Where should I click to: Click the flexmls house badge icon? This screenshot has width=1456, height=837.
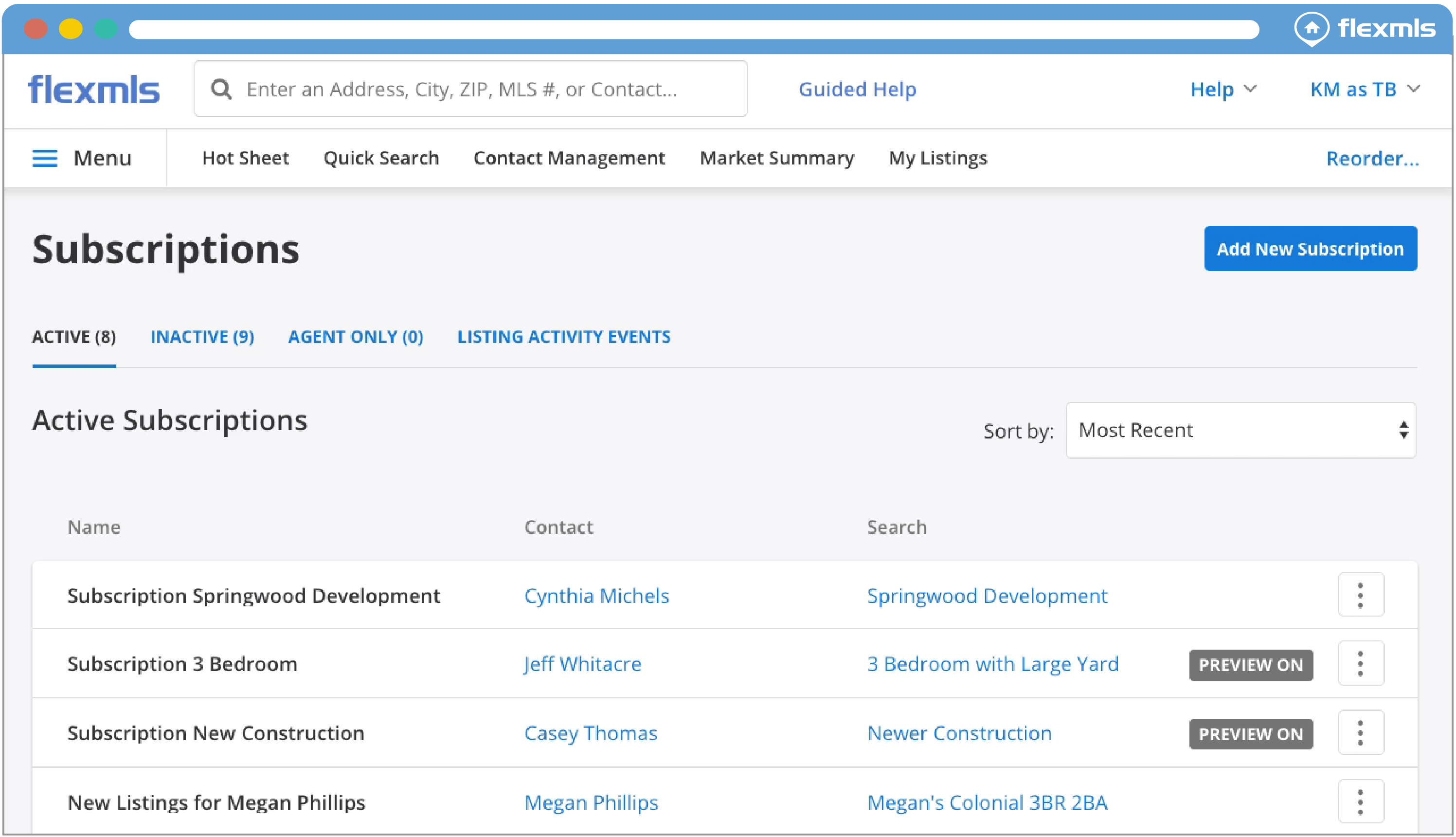click(x=1311, y=28)
